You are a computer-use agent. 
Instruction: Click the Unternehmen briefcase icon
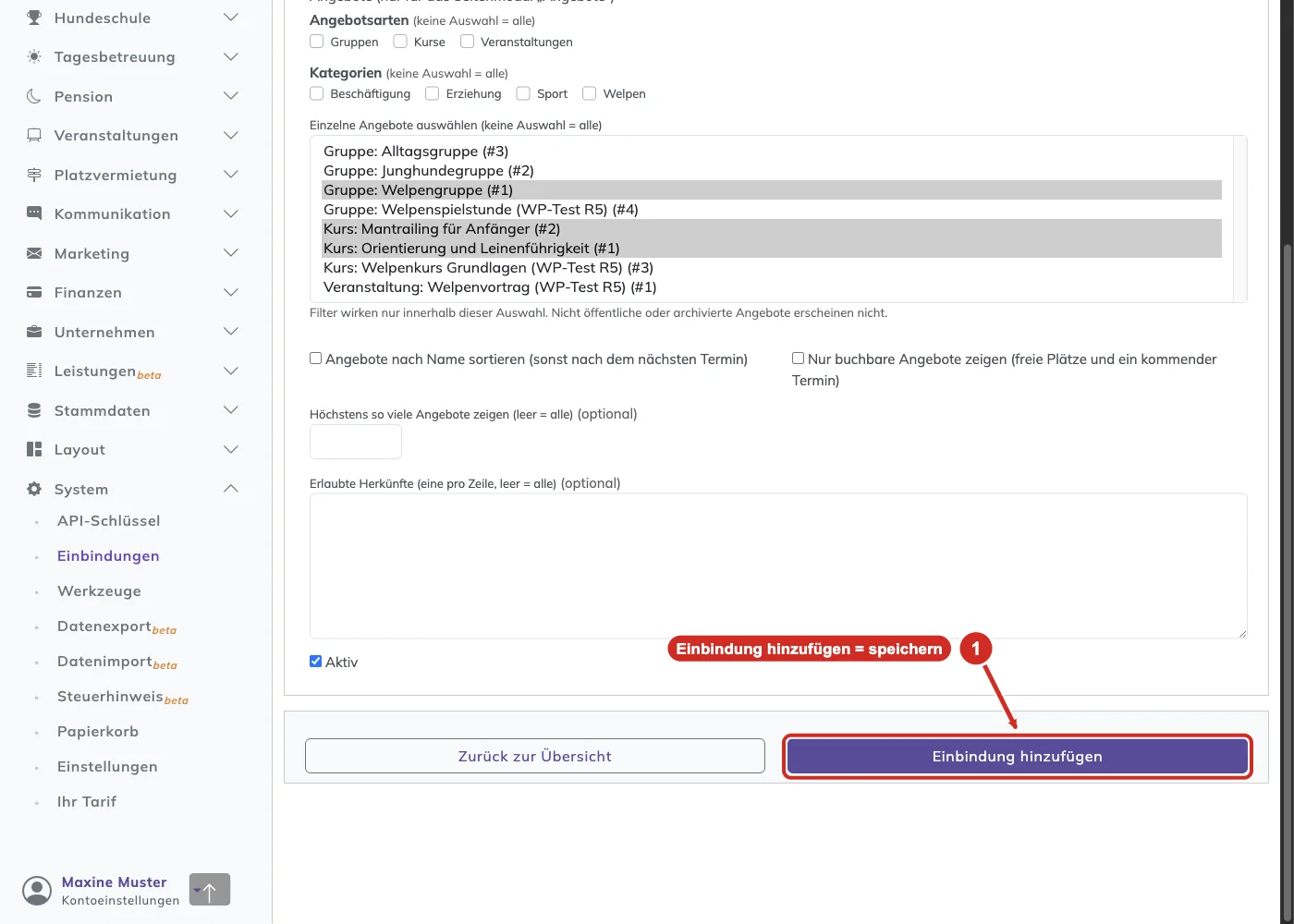pyautogui.click(x=34, y=332)
